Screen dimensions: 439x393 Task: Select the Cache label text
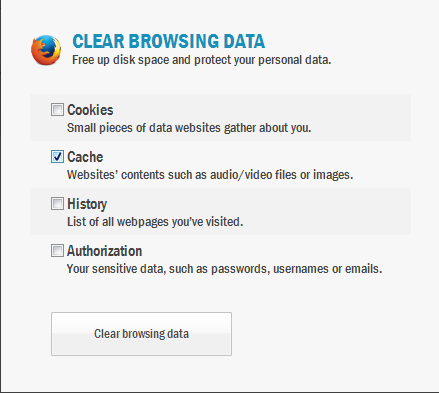85,157
